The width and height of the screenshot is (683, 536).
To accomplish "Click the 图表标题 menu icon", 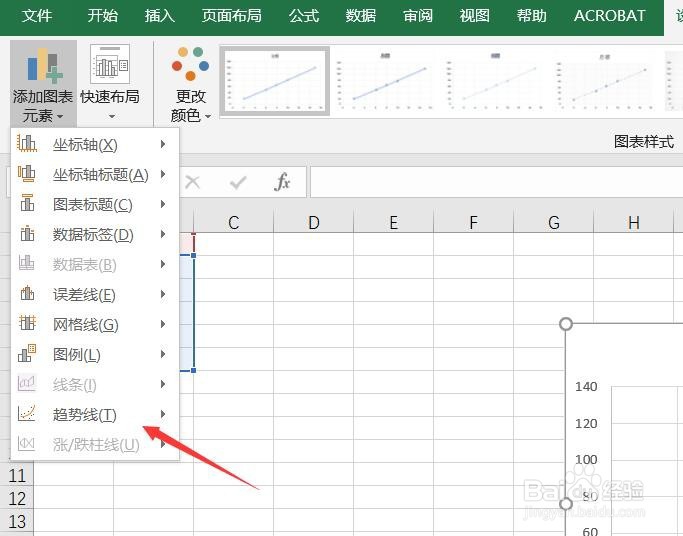I will point(27,204).
